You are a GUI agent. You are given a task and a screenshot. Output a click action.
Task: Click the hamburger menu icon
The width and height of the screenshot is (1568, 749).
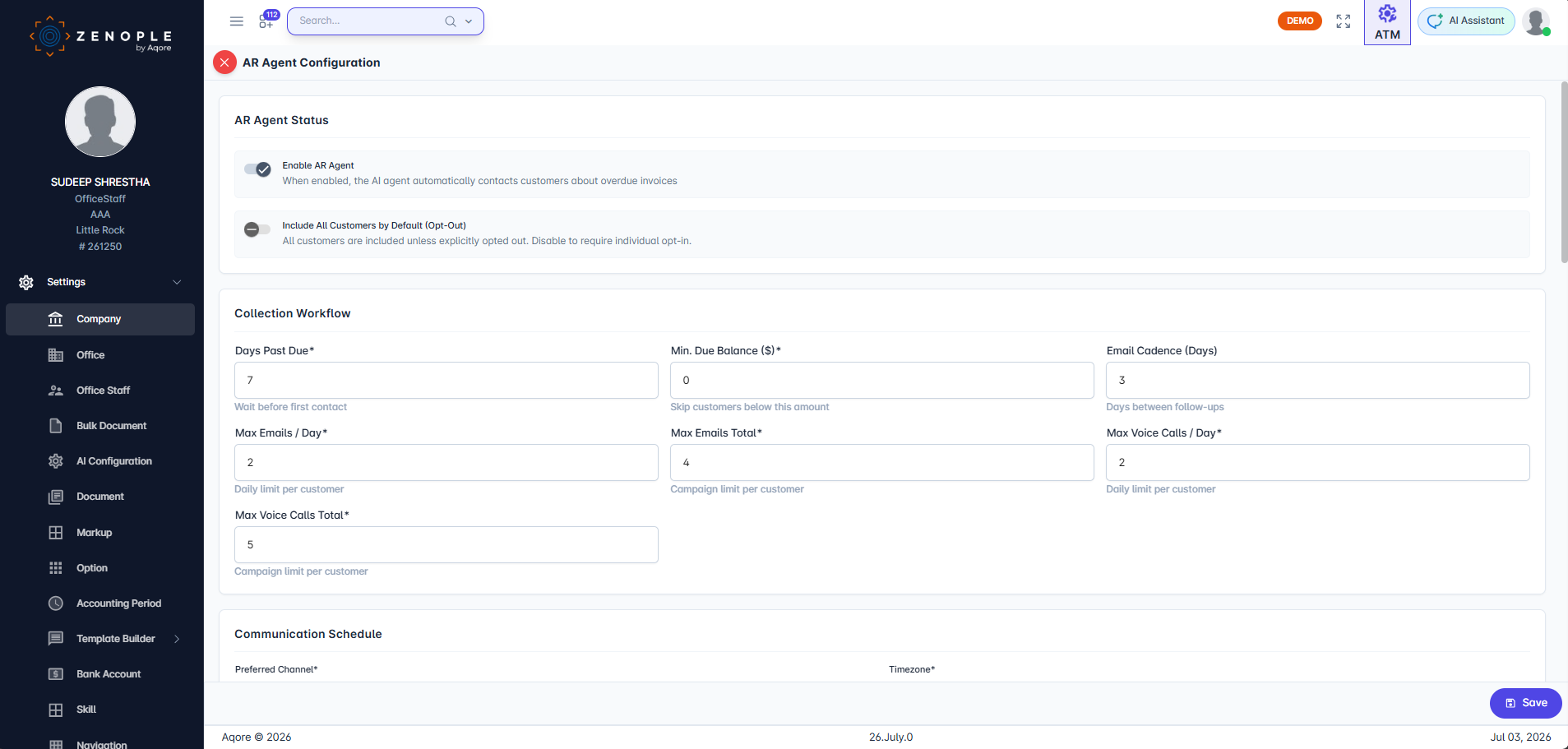point(237,21)
